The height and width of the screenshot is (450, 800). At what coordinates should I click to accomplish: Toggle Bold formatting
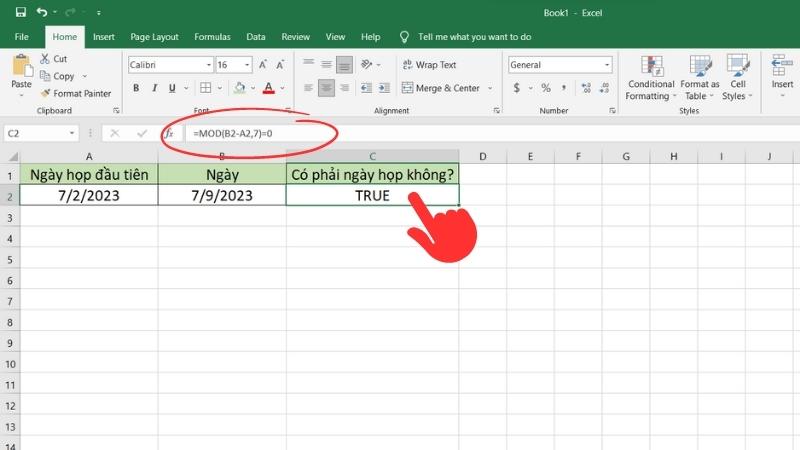135,88
